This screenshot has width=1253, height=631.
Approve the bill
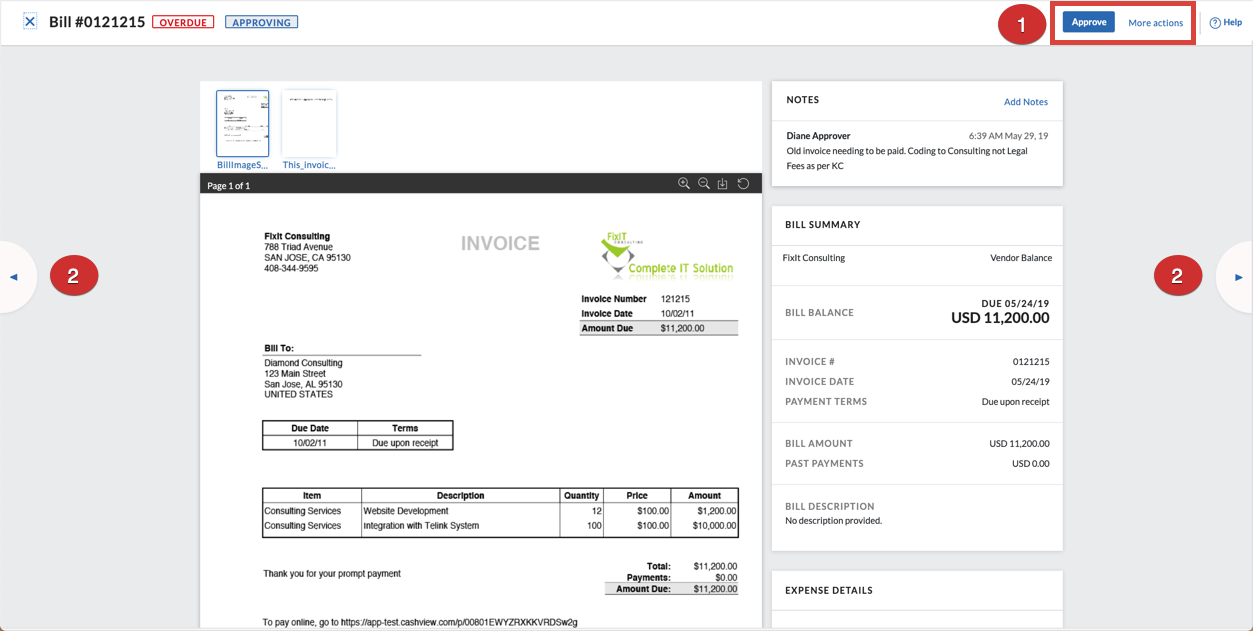click(x=1088, y=22)
